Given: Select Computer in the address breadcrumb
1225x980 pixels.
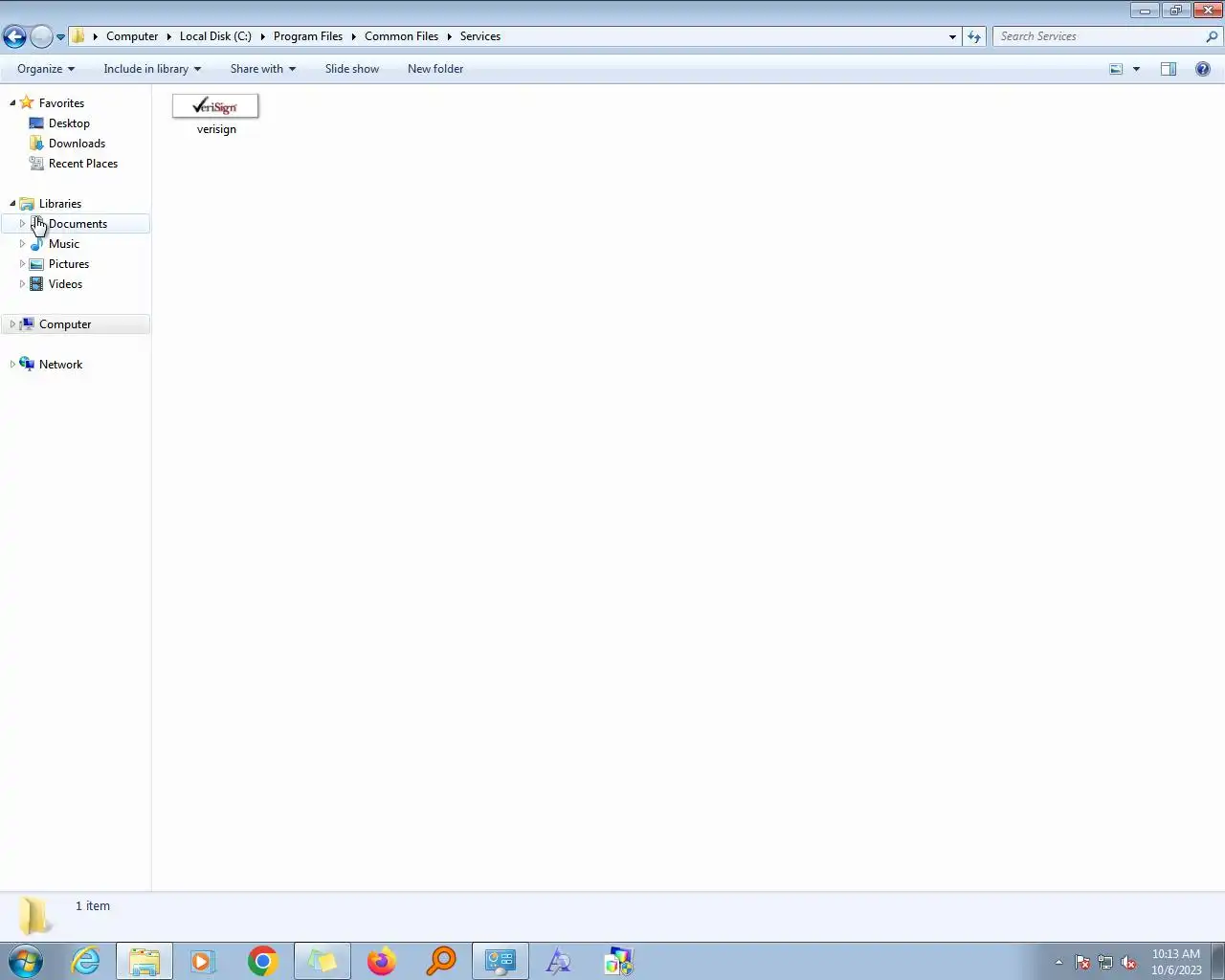Looking at the screenshot, I should [132, 36].
